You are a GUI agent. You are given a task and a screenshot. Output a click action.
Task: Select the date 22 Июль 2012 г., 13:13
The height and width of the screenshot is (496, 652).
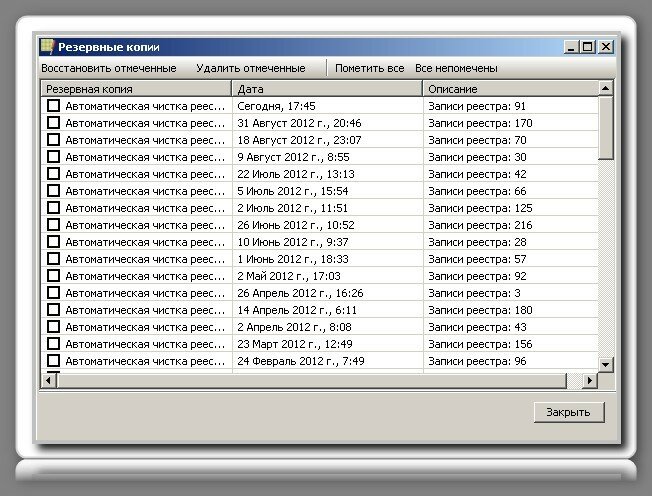pyautogui.click(x=296, y=174)
